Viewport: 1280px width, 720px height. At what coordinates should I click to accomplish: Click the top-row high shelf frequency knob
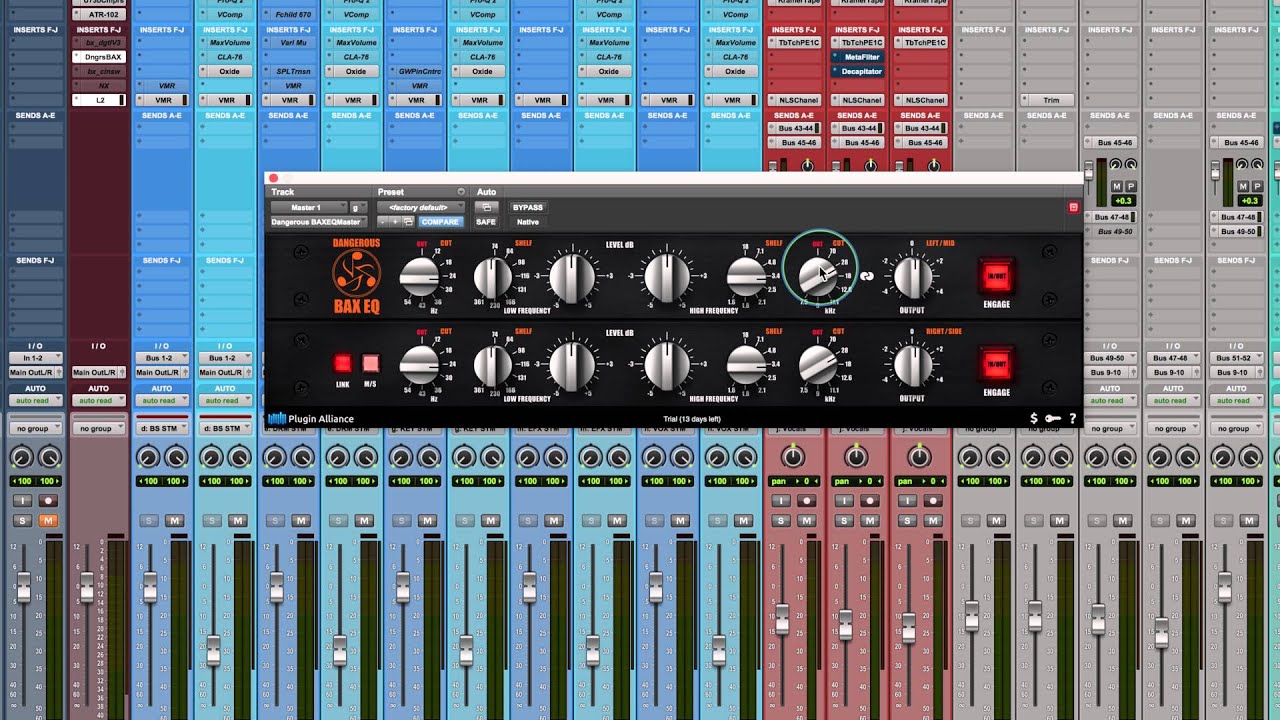(x=746, y=277)
